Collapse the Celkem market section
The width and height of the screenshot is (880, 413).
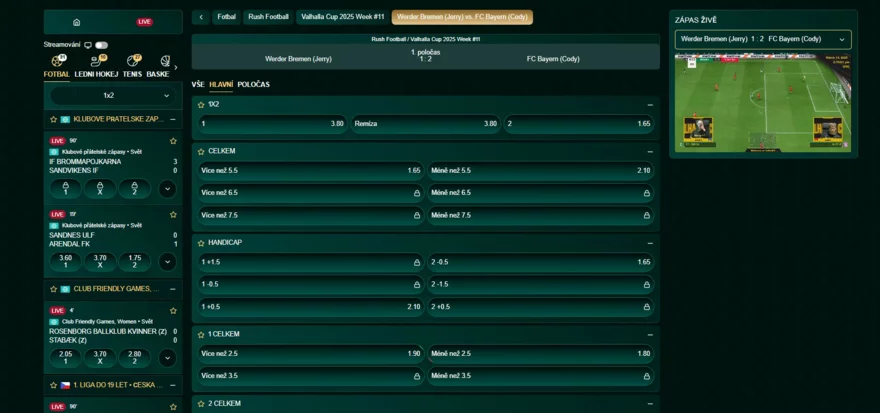click(650, 151)
